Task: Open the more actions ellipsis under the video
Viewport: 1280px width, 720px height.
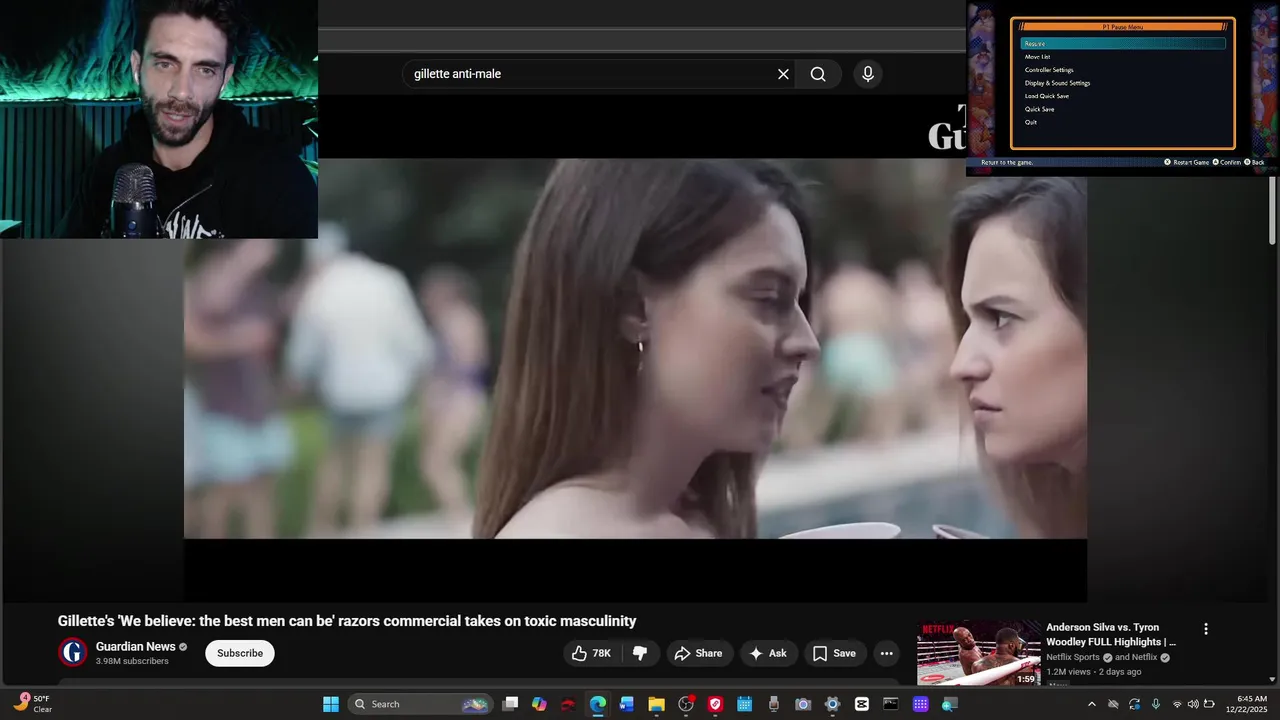Action: coord(886,653)
